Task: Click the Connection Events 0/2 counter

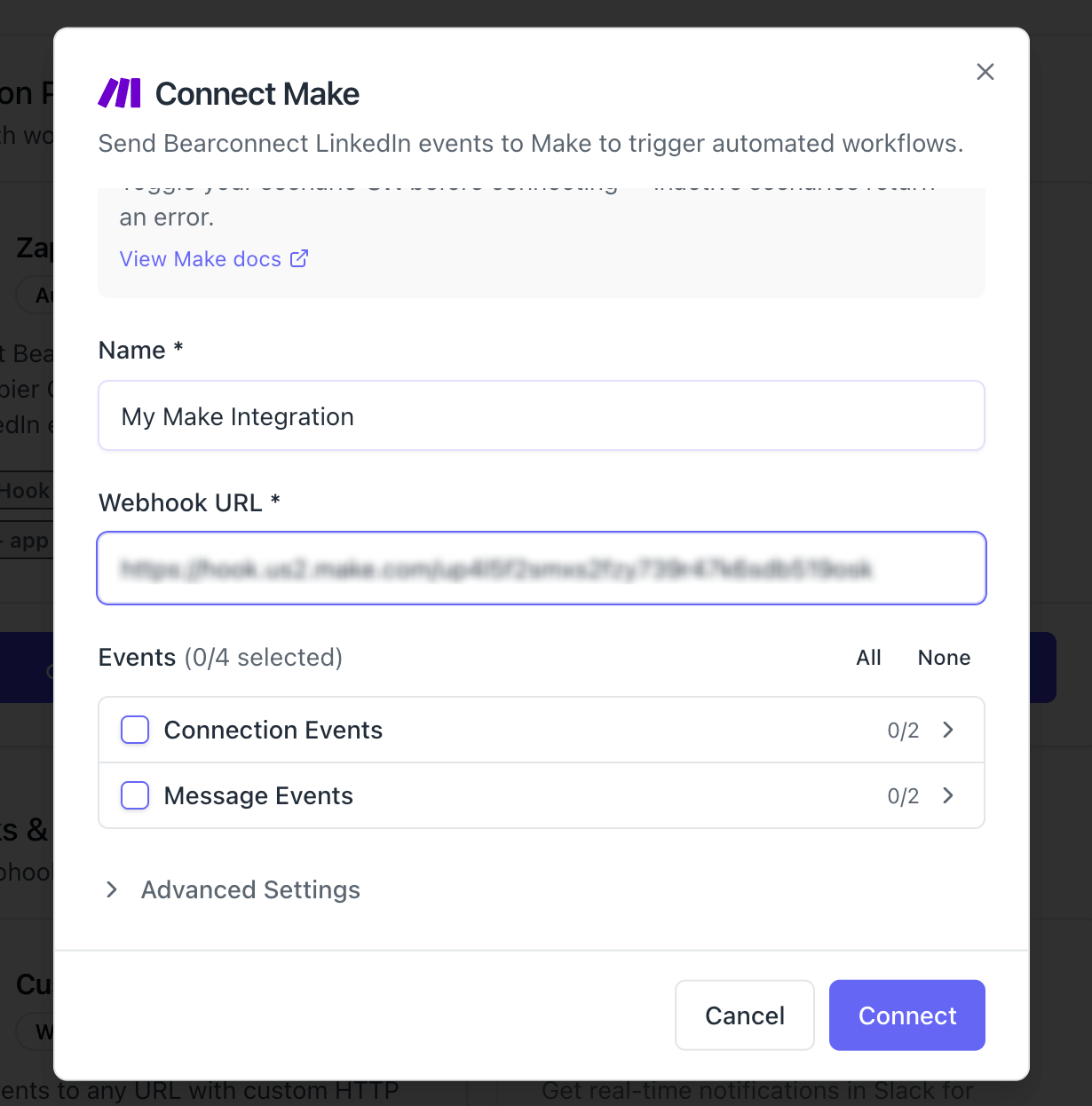Action: click(x=903, y=731)
